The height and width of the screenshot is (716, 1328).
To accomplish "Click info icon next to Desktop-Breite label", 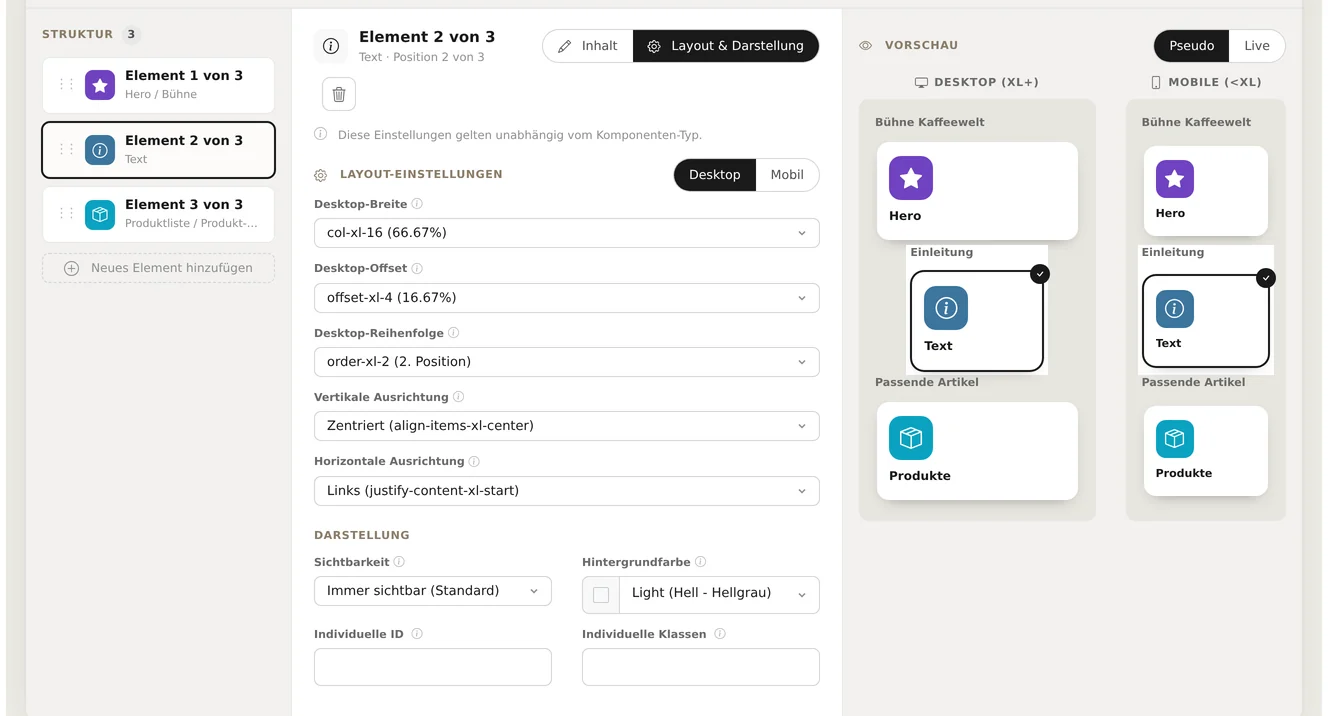I will click(417, 204).
